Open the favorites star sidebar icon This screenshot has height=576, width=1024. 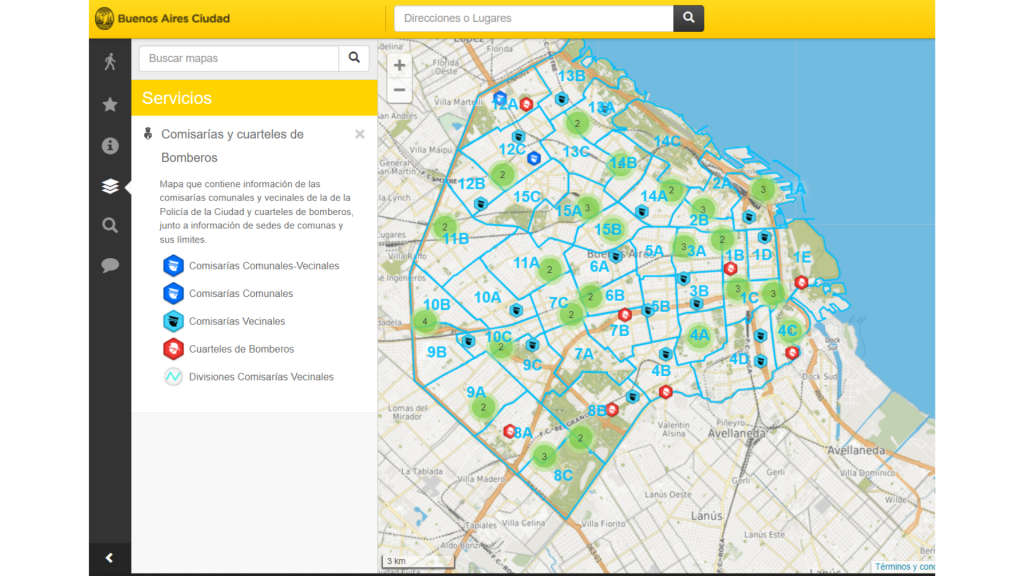tap(110, 104)
